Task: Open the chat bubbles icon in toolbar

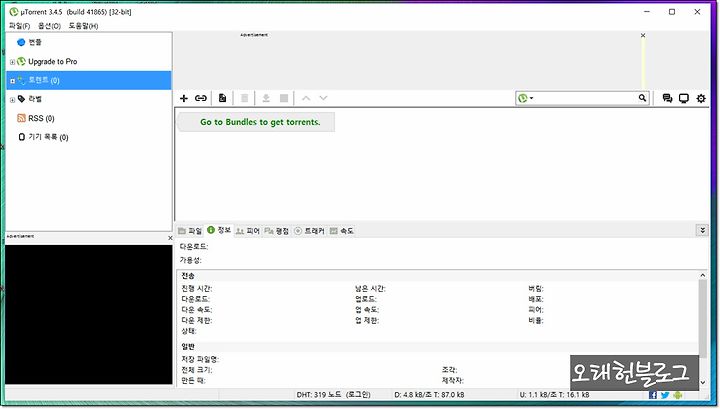Action: coord(667,98)
